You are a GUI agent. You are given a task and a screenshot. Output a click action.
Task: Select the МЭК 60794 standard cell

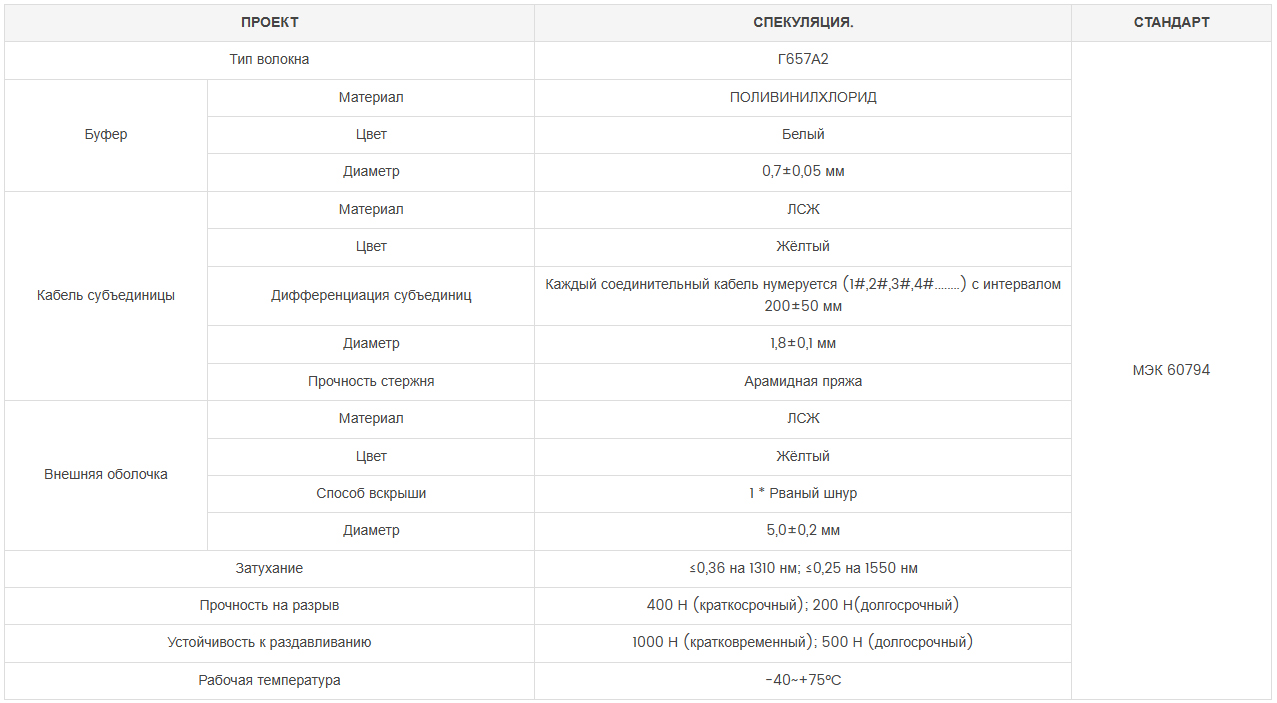tap(1171, 370)
